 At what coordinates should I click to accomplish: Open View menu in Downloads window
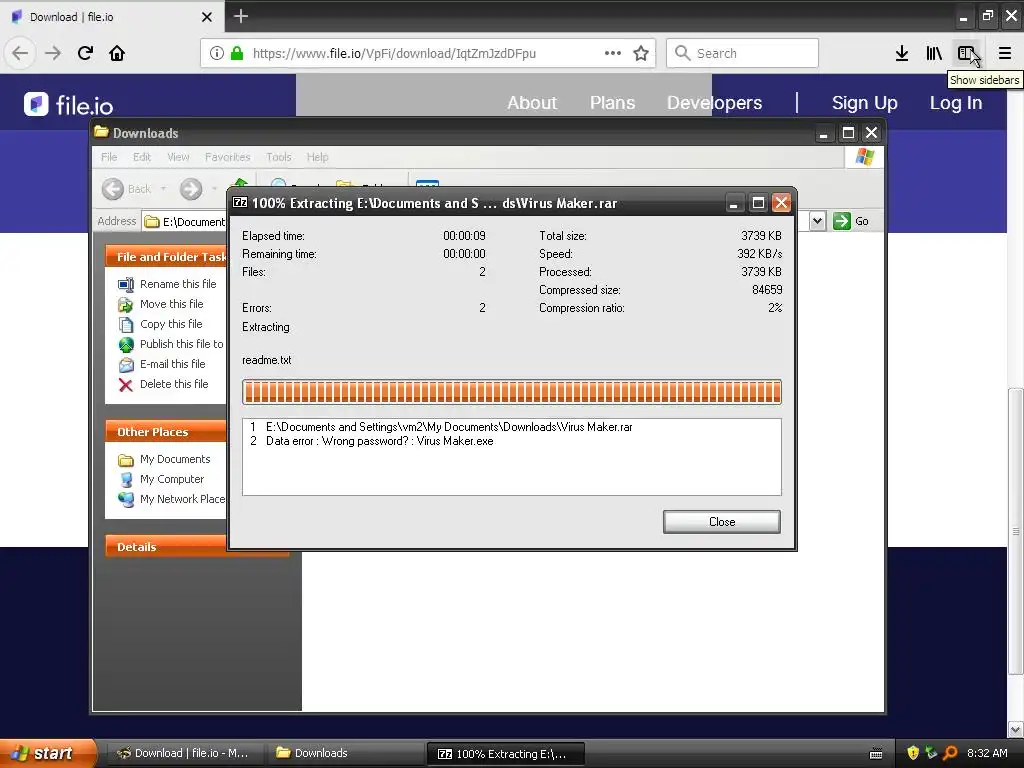click(178, 157)
